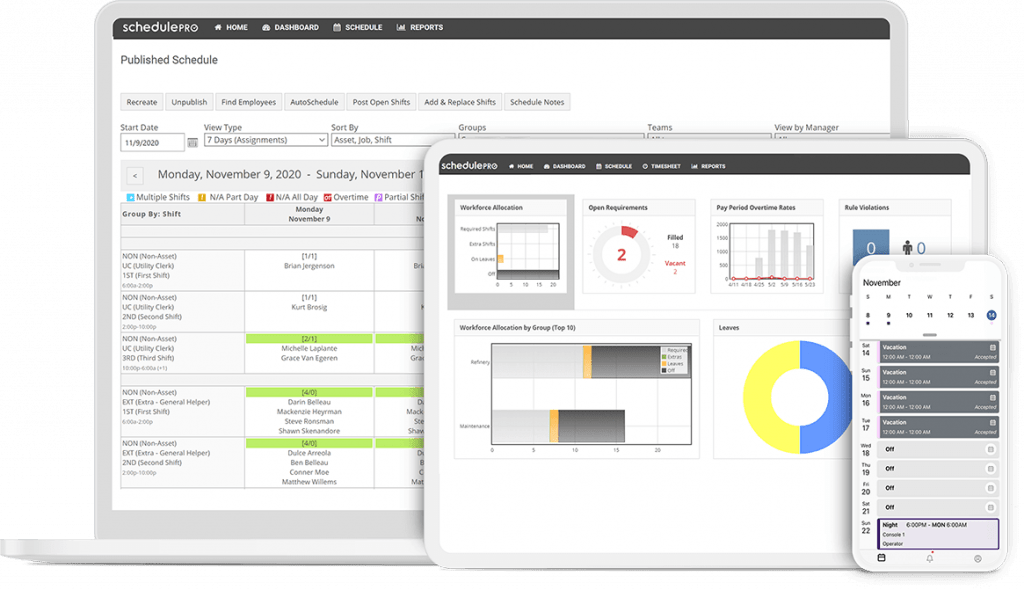Open Timesheet in tablet navigation bar

pos(662,166)
